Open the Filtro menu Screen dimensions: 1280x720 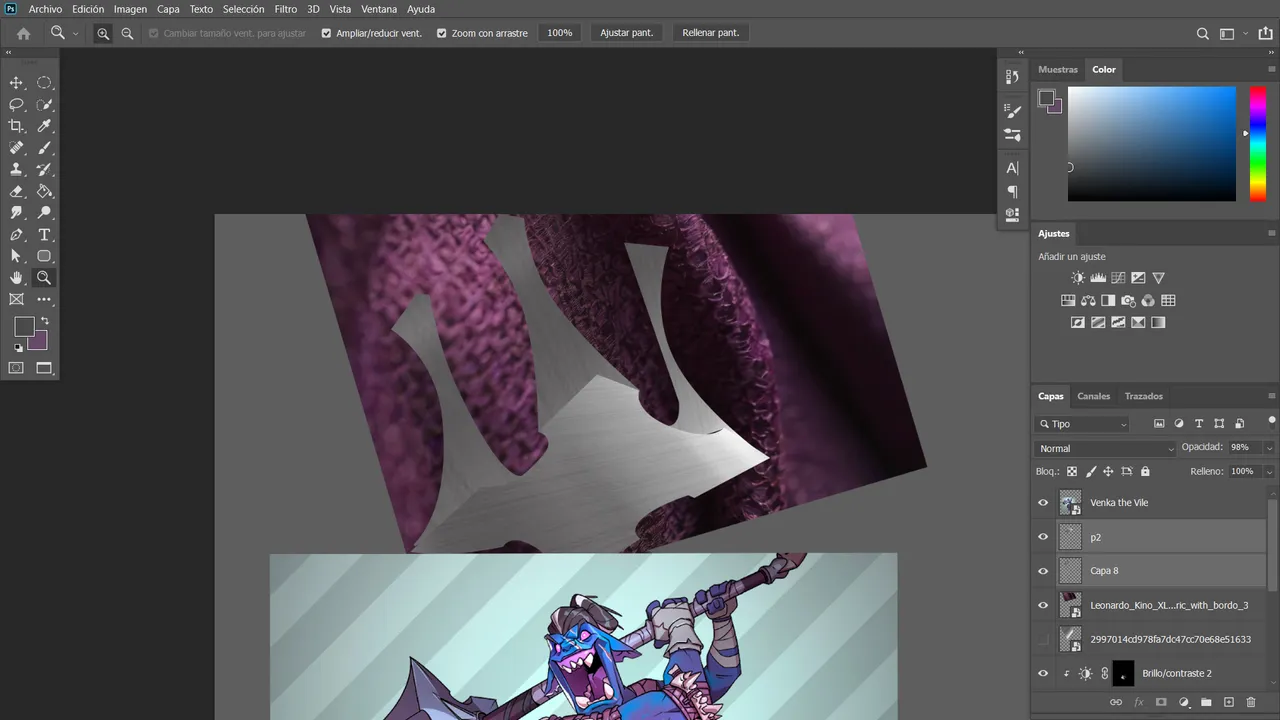286,9
